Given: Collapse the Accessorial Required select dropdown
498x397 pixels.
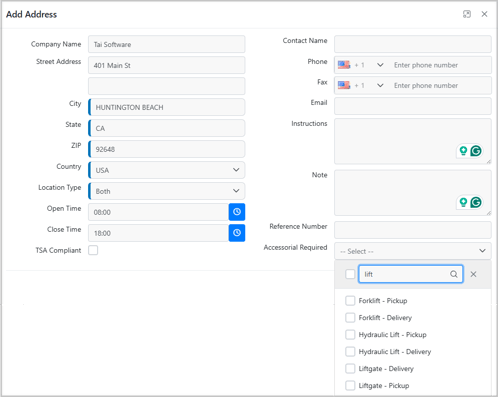Looking at the screenshot, I should [x=413, y=251].
